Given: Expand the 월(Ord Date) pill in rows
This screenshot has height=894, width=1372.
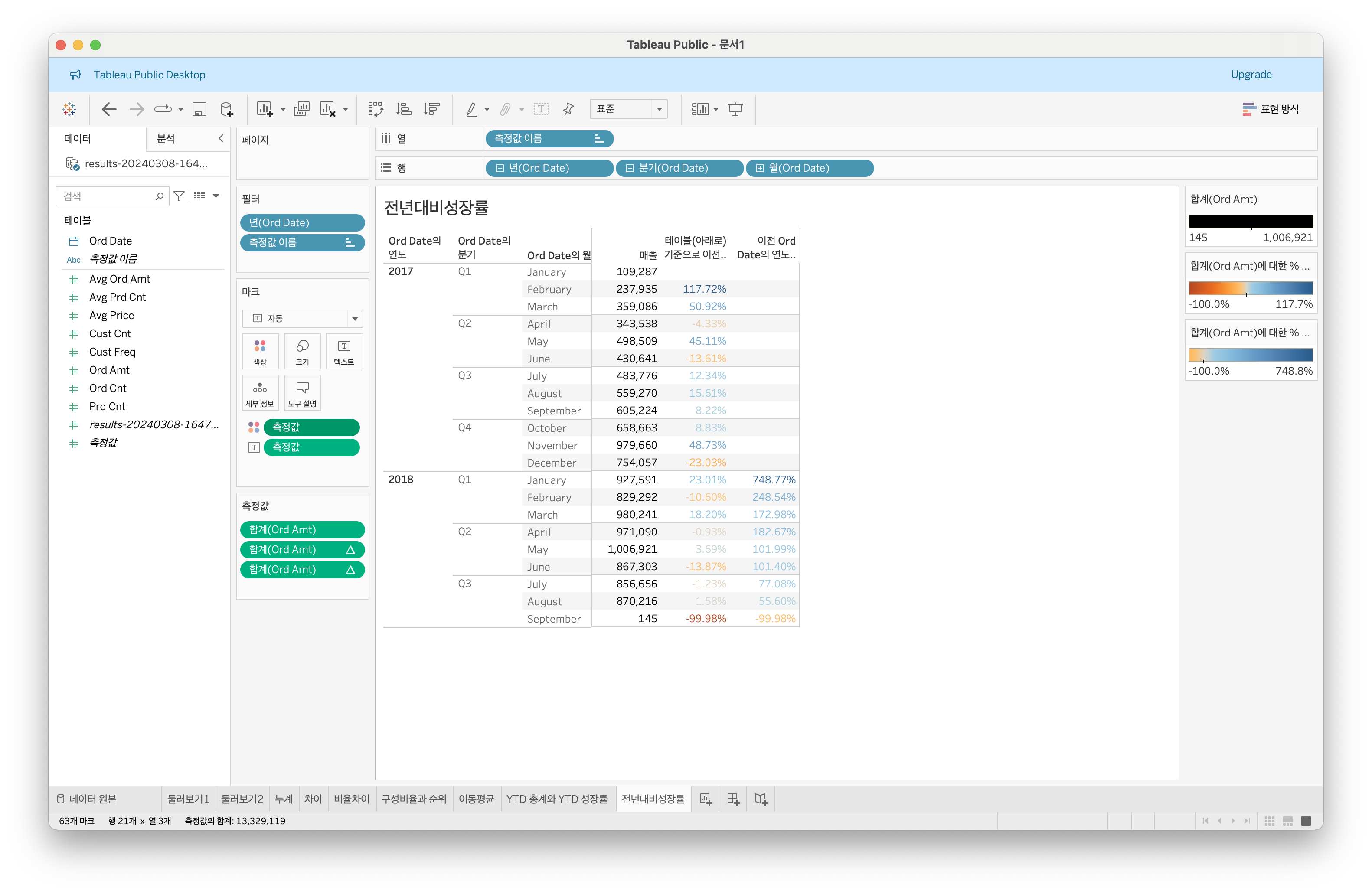Looking at the screenshot, I should click(760, 168).
